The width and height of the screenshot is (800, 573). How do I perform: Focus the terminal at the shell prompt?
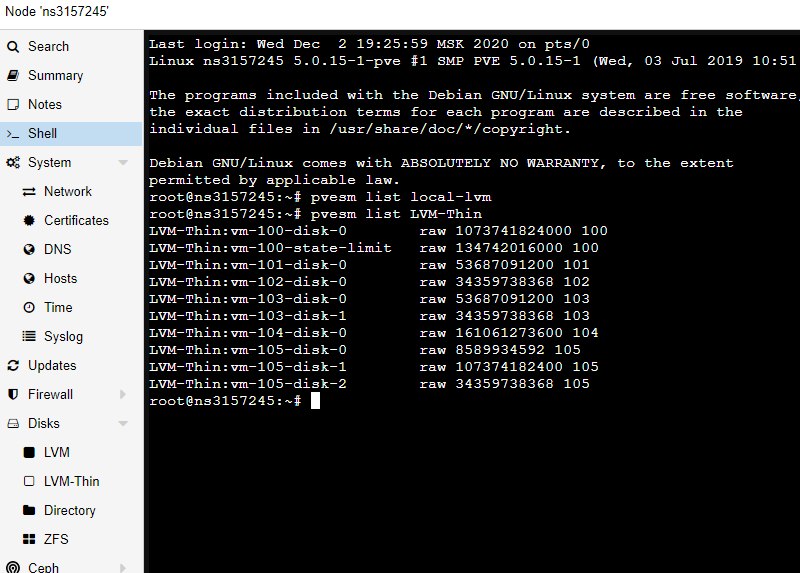(315, 401)
